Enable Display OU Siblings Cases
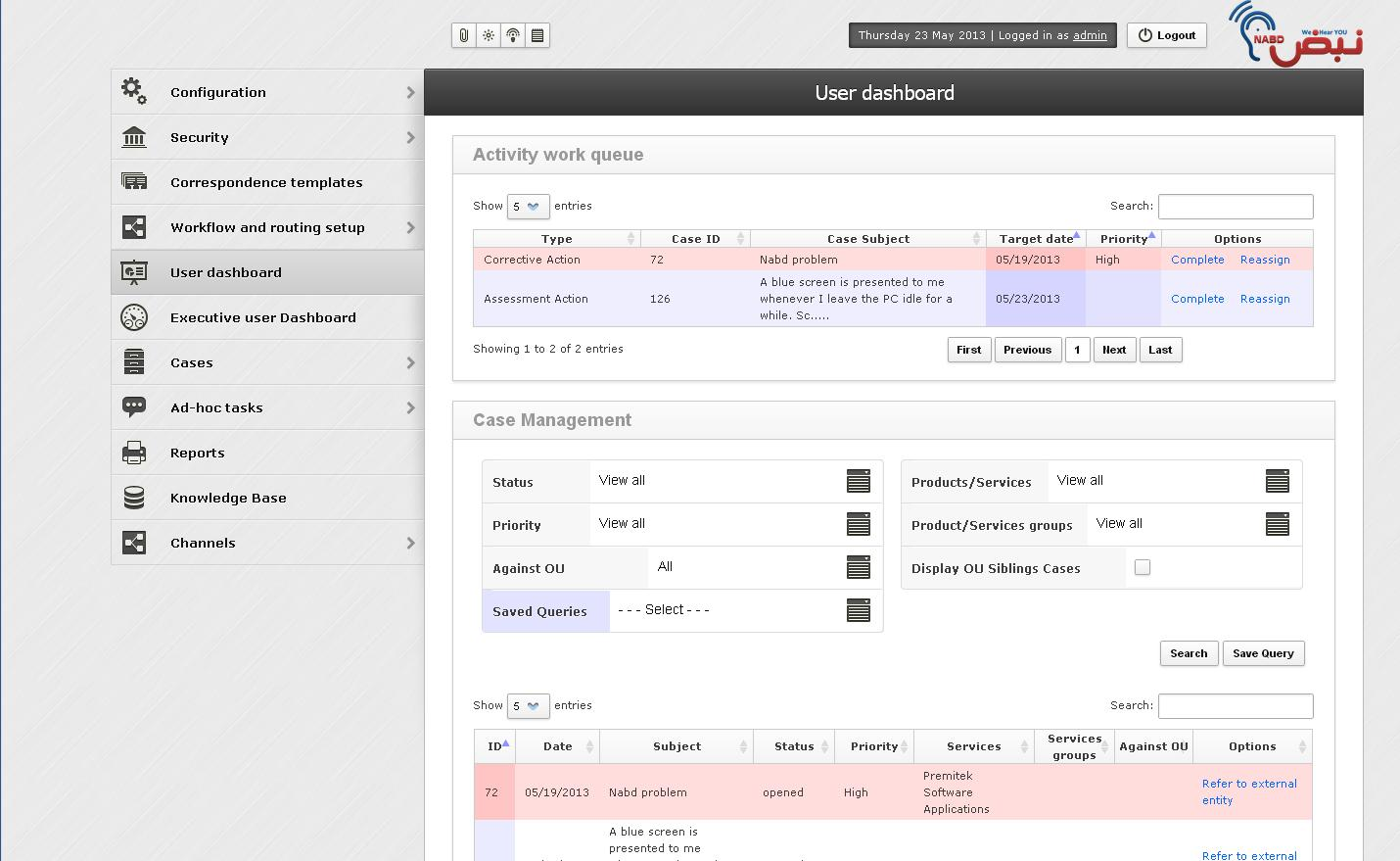Image resolution: width=1400 pixels, height=861 pixels. pos(1143,567)
